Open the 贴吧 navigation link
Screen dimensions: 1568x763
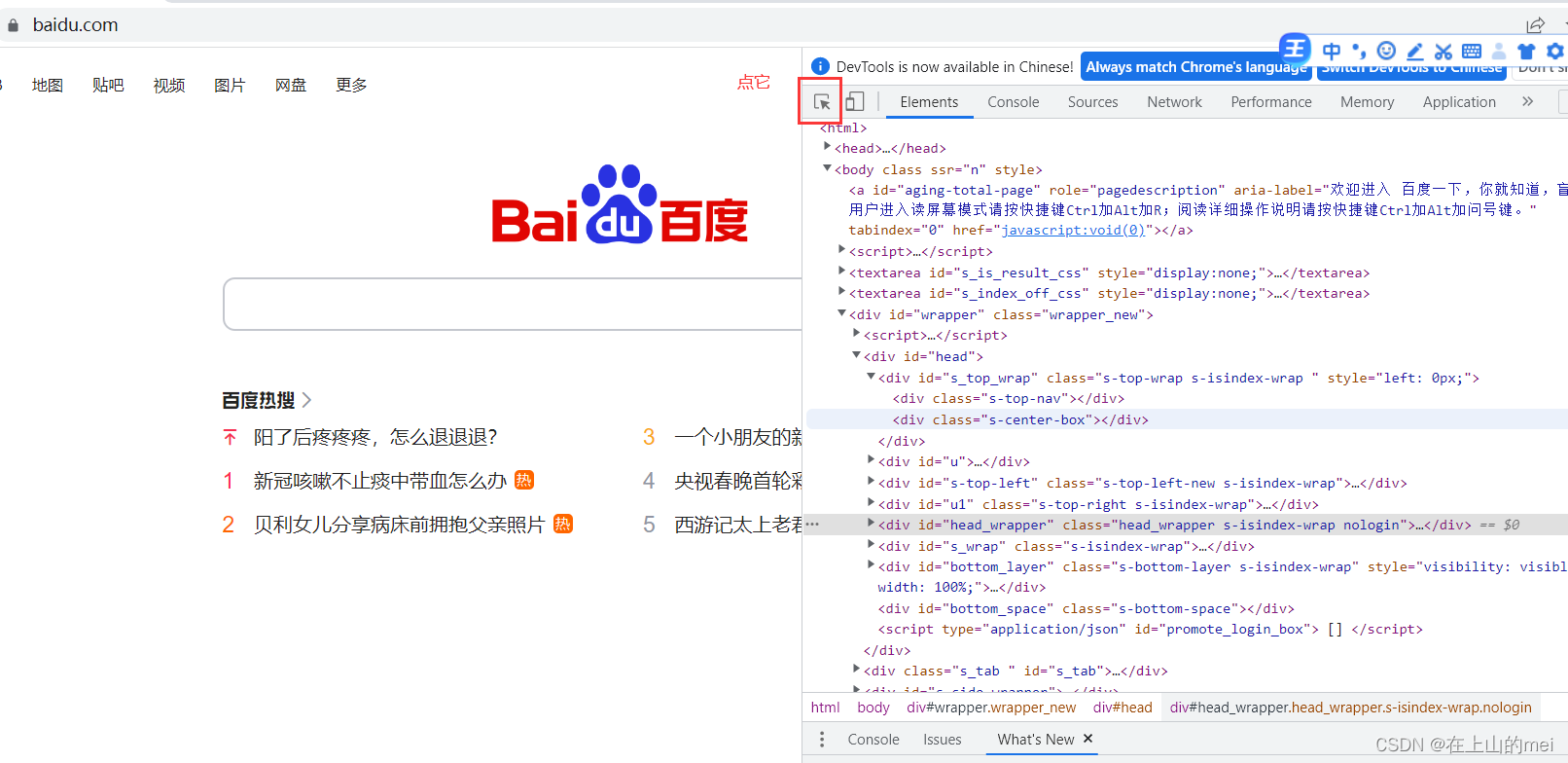tap(108, 86)
